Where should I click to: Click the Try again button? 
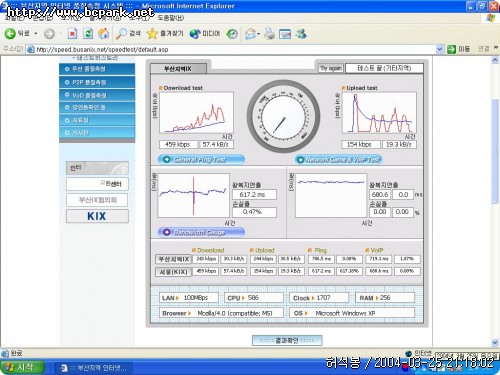coord(330,68)
